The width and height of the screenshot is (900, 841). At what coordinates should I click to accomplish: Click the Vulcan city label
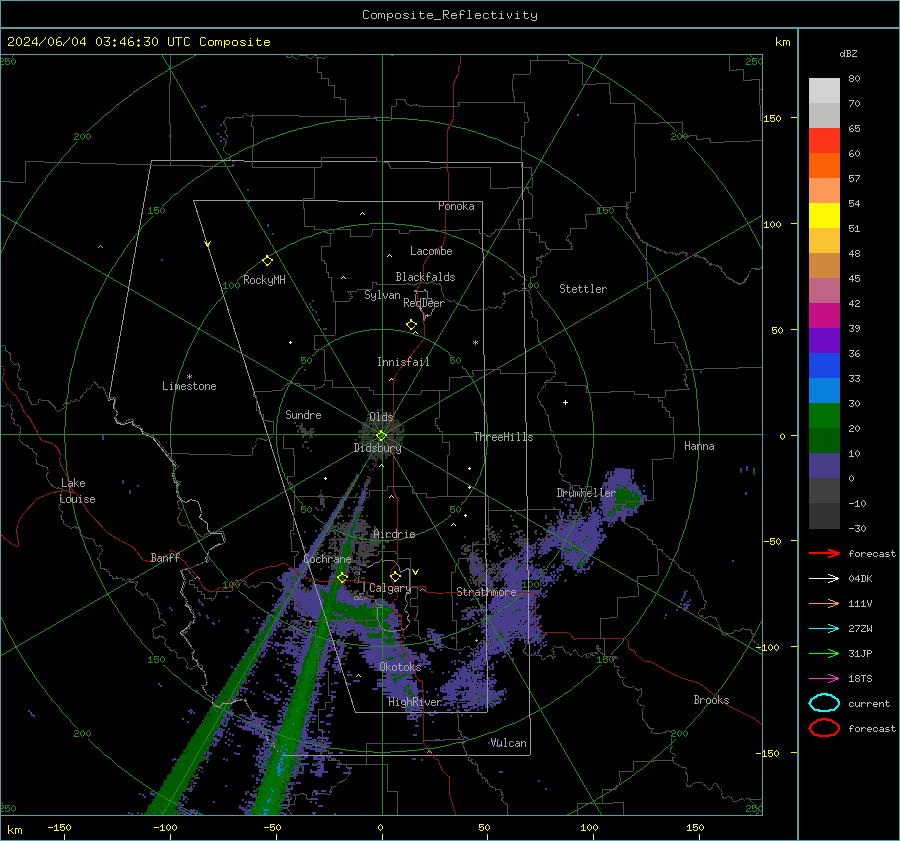(508, 743)
